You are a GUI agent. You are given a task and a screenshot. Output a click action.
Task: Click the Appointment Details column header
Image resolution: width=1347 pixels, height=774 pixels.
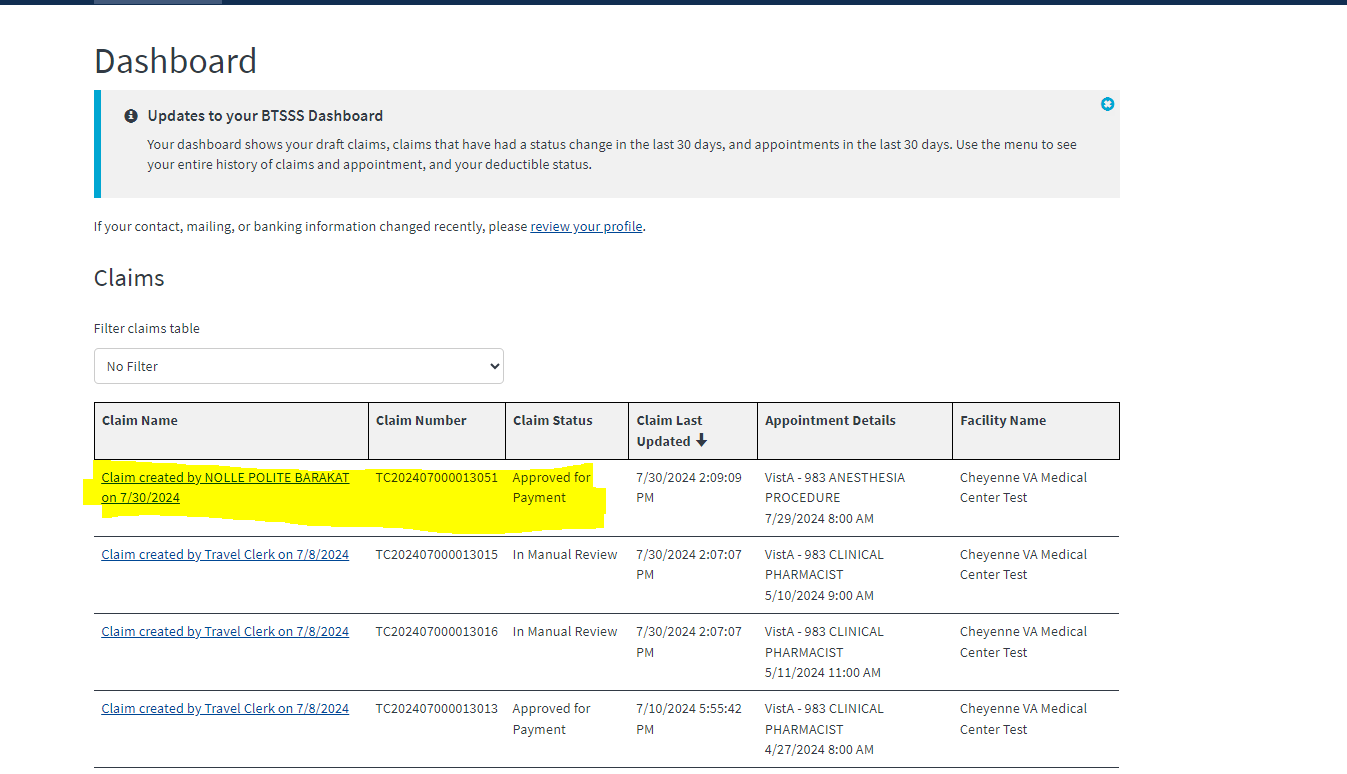[x=830, y=421]
